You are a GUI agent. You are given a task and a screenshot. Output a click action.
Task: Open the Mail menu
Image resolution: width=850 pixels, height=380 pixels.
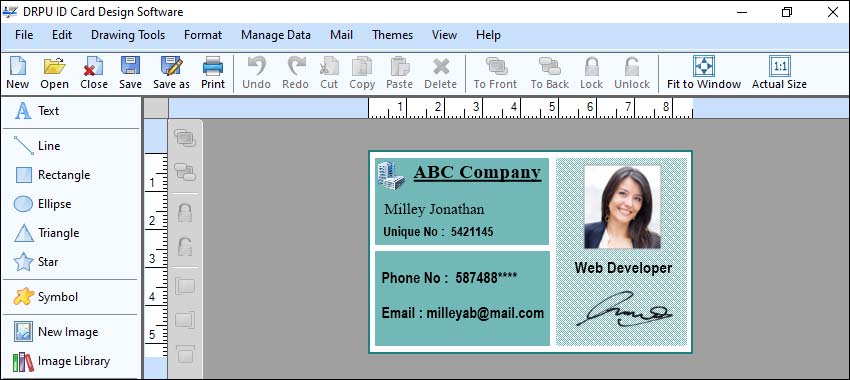[342, 35]
